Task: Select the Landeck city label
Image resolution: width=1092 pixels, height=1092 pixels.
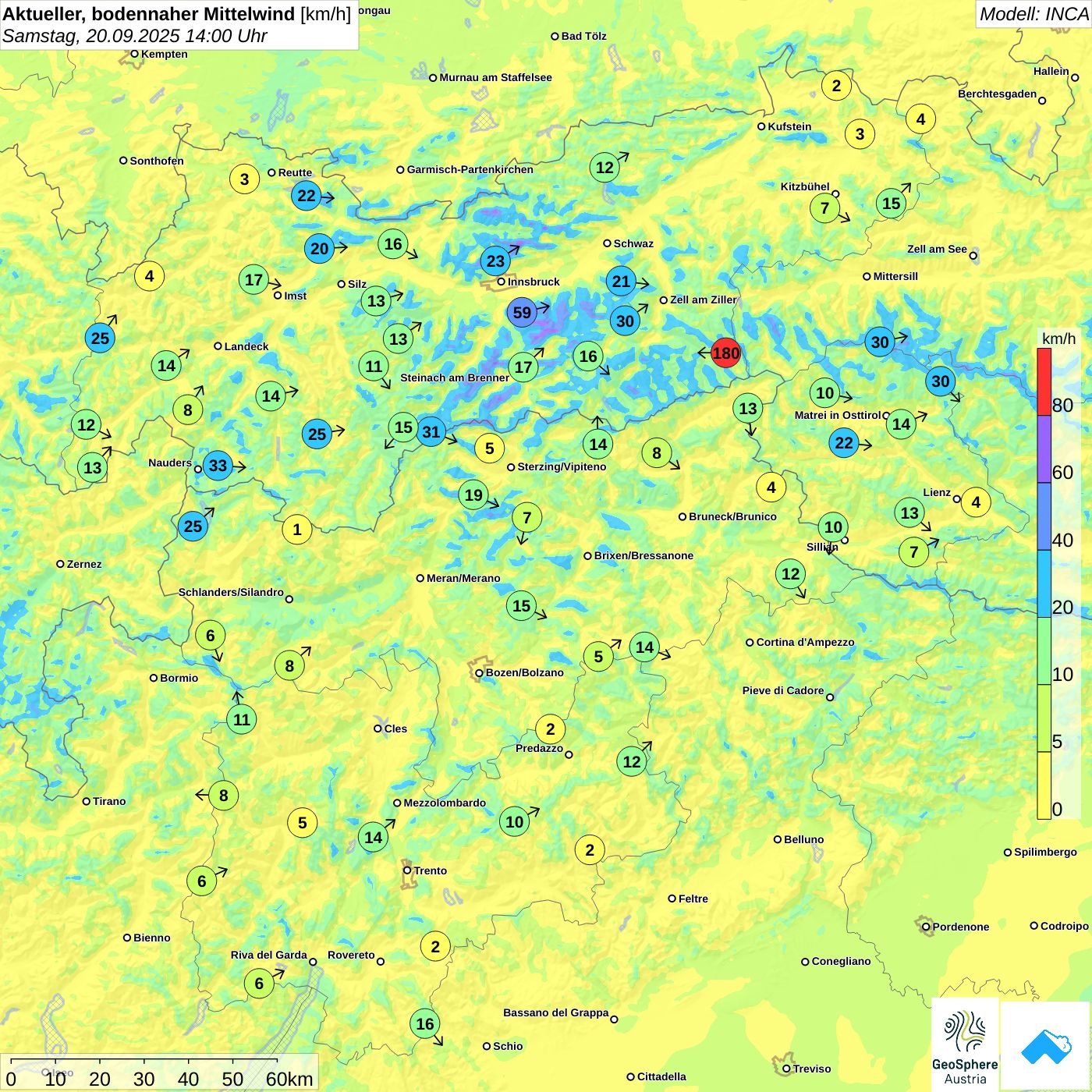Action: pyautogui.click(x=246, y=346)
